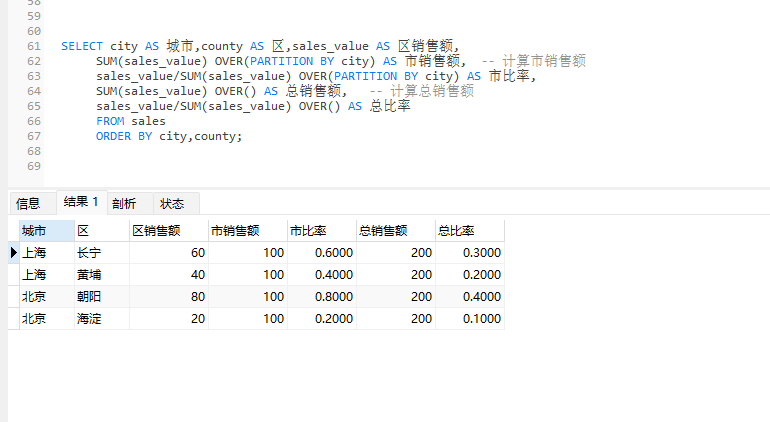Click line number 66 in the gutter
The image size is (770, 422).
tap(34, 121)
